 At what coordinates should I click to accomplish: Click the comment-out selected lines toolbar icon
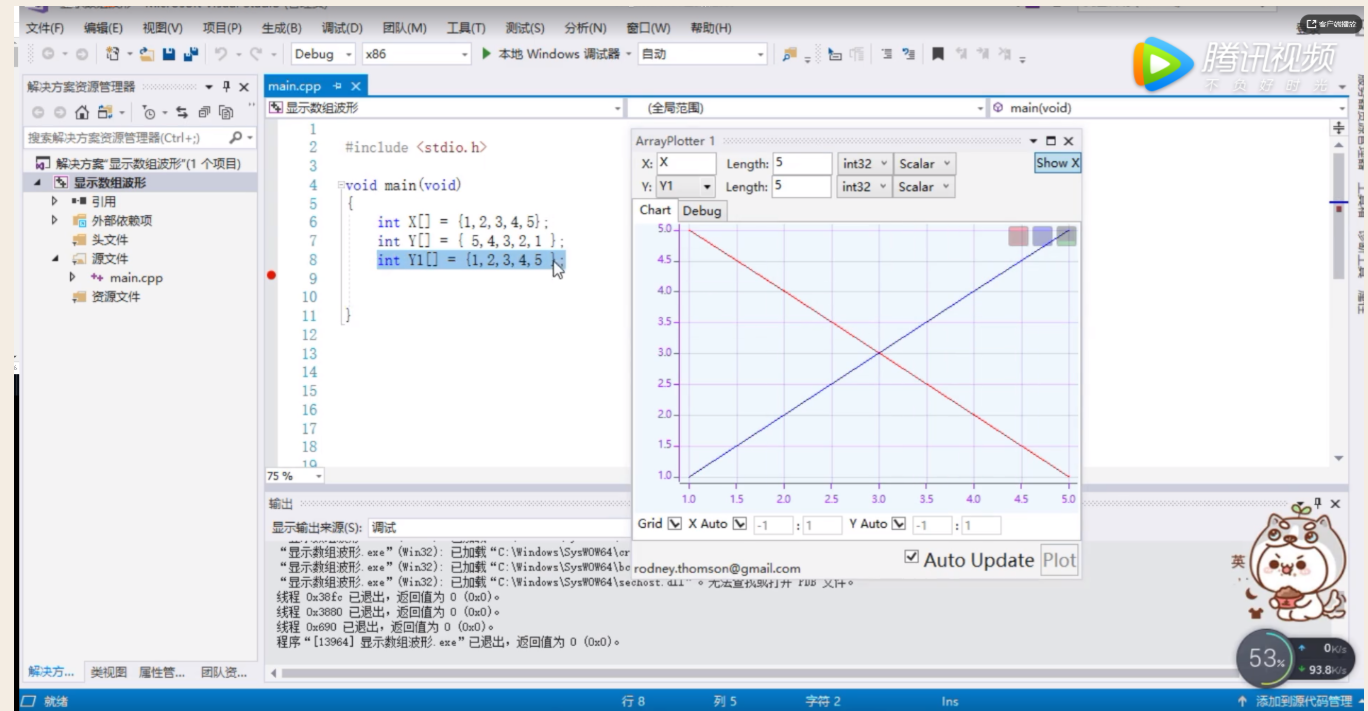pos(887,54)
